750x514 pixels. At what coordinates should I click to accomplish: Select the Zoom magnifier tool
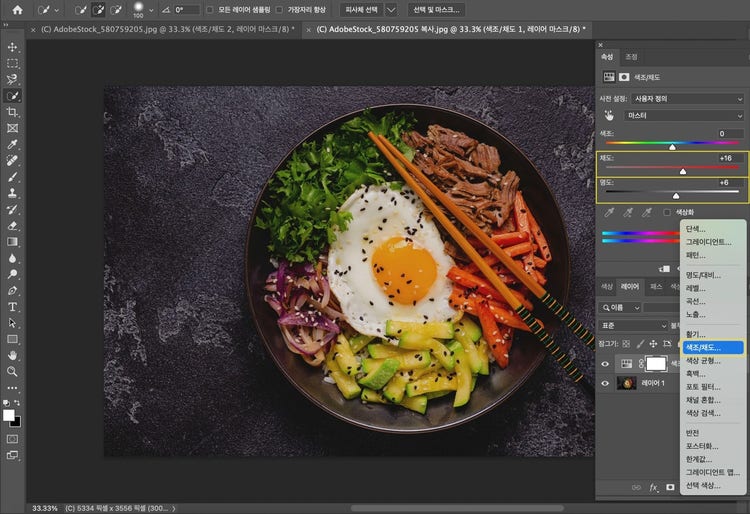tap(13, 371)
